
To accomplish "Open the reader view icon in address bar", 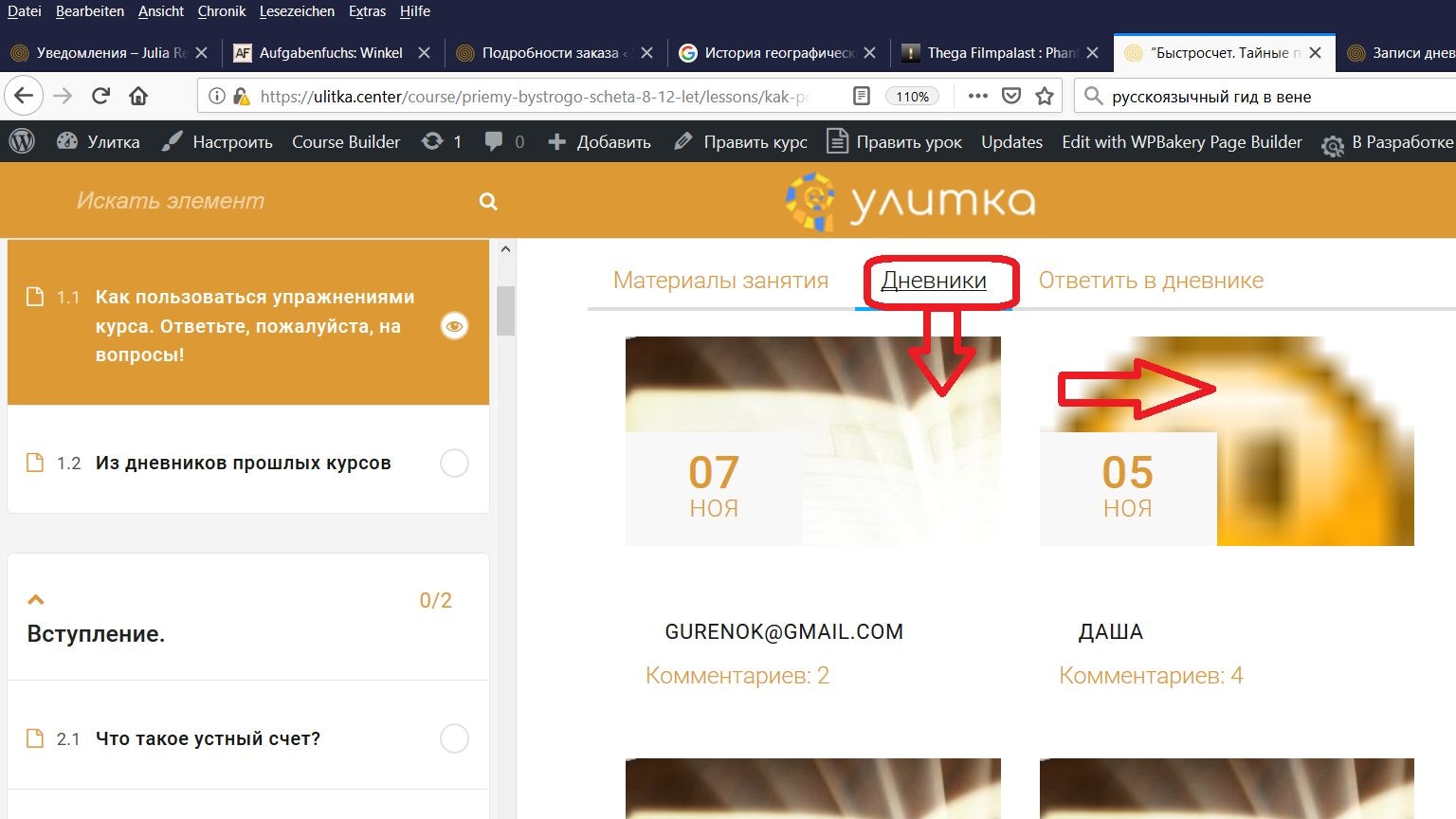I will 861,96.
